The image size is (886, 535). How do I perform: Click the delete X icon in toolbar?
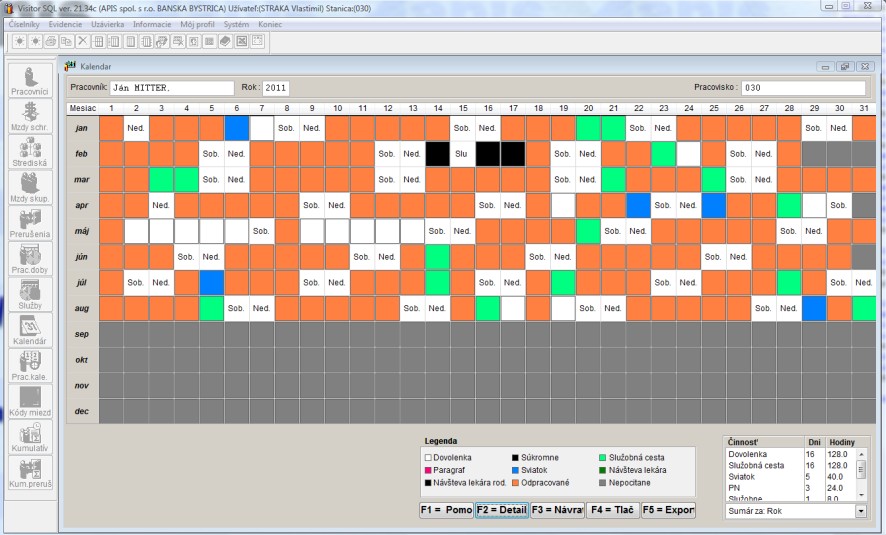click(x=83, y=41)
